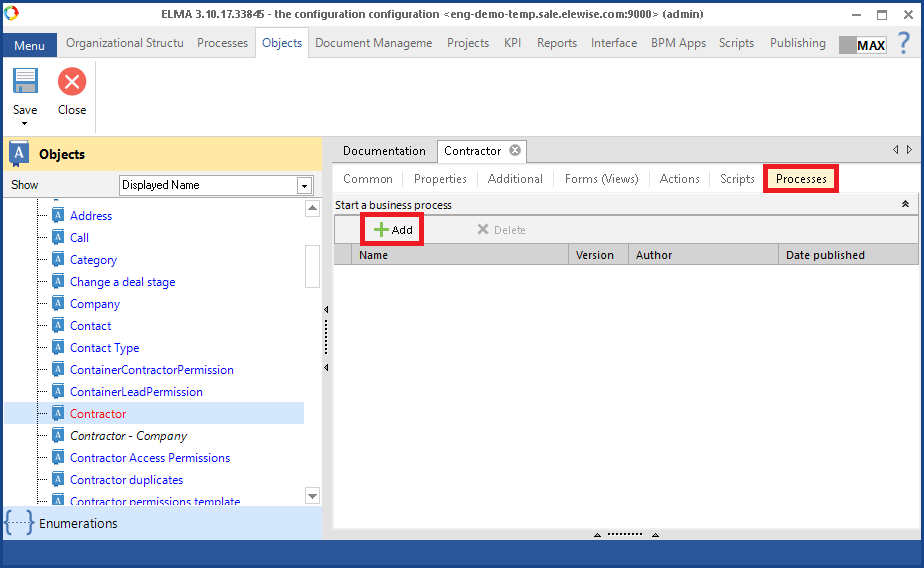
Task: Open the Processes menu tab
Action: point(222,43)
